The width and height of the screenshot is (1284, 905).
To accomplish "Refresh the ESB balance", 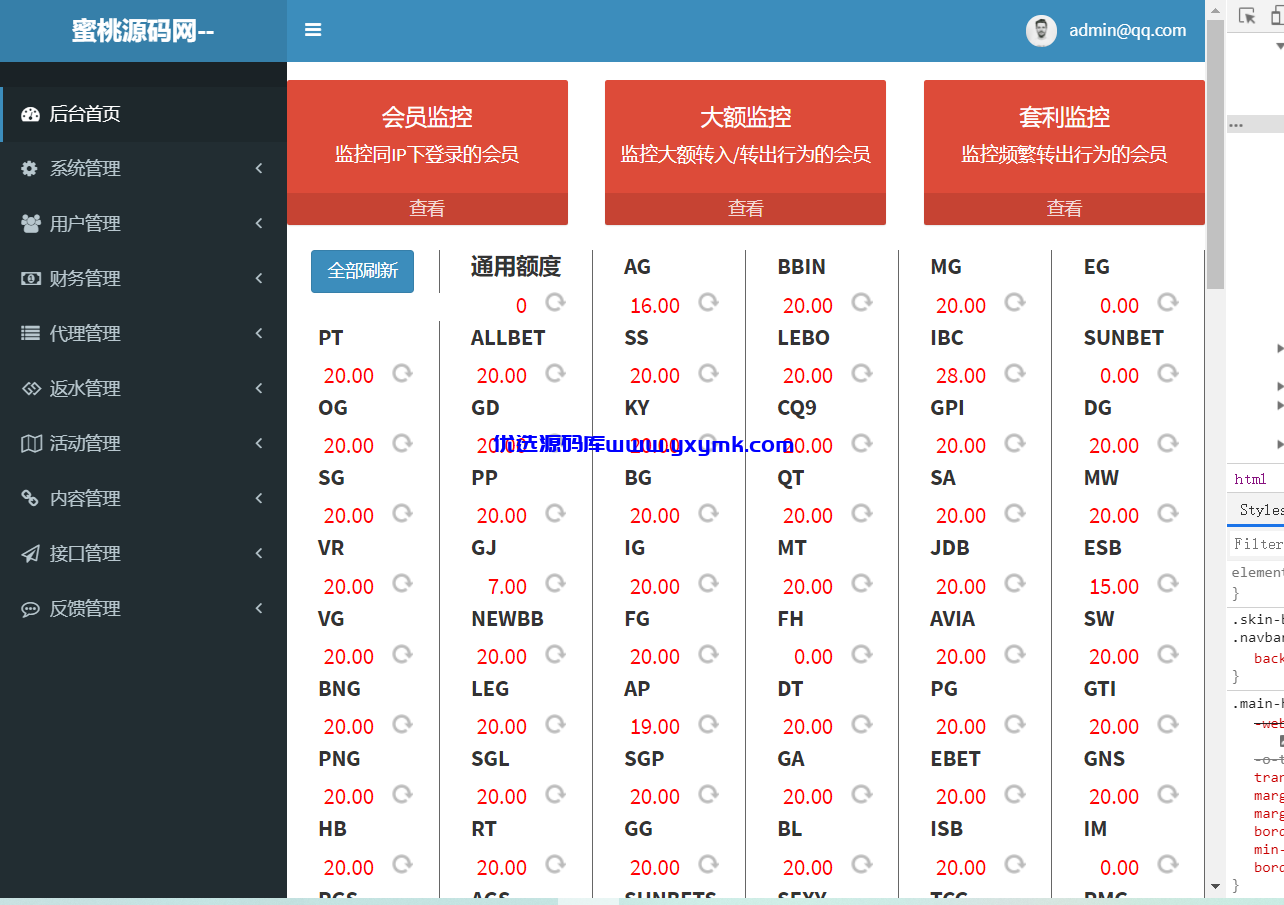I will pyautogui.click(x=1167, y=583).
